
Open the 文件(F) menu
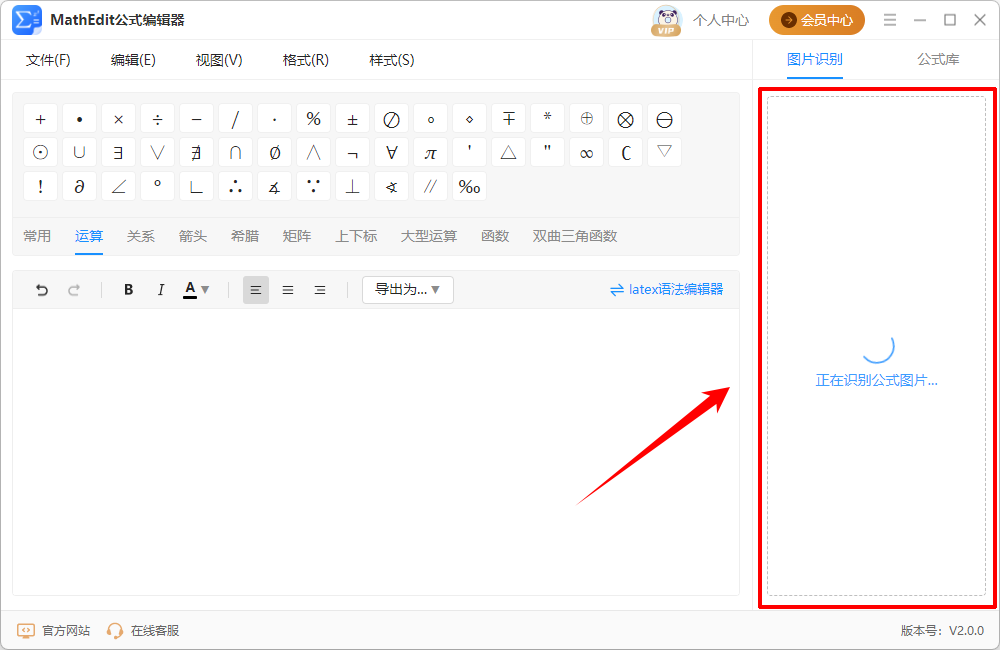coord(48,60)
